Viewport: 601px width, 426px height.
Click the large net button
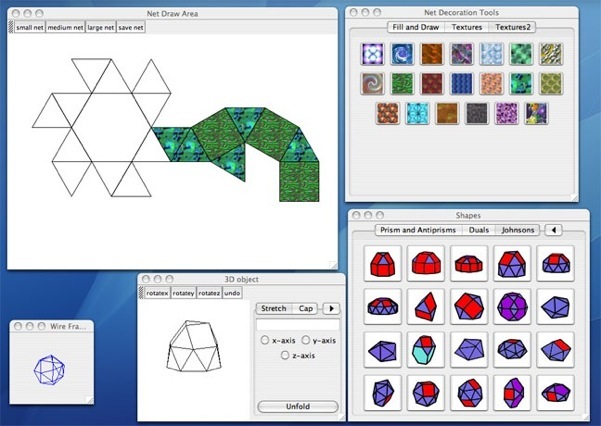100,28
